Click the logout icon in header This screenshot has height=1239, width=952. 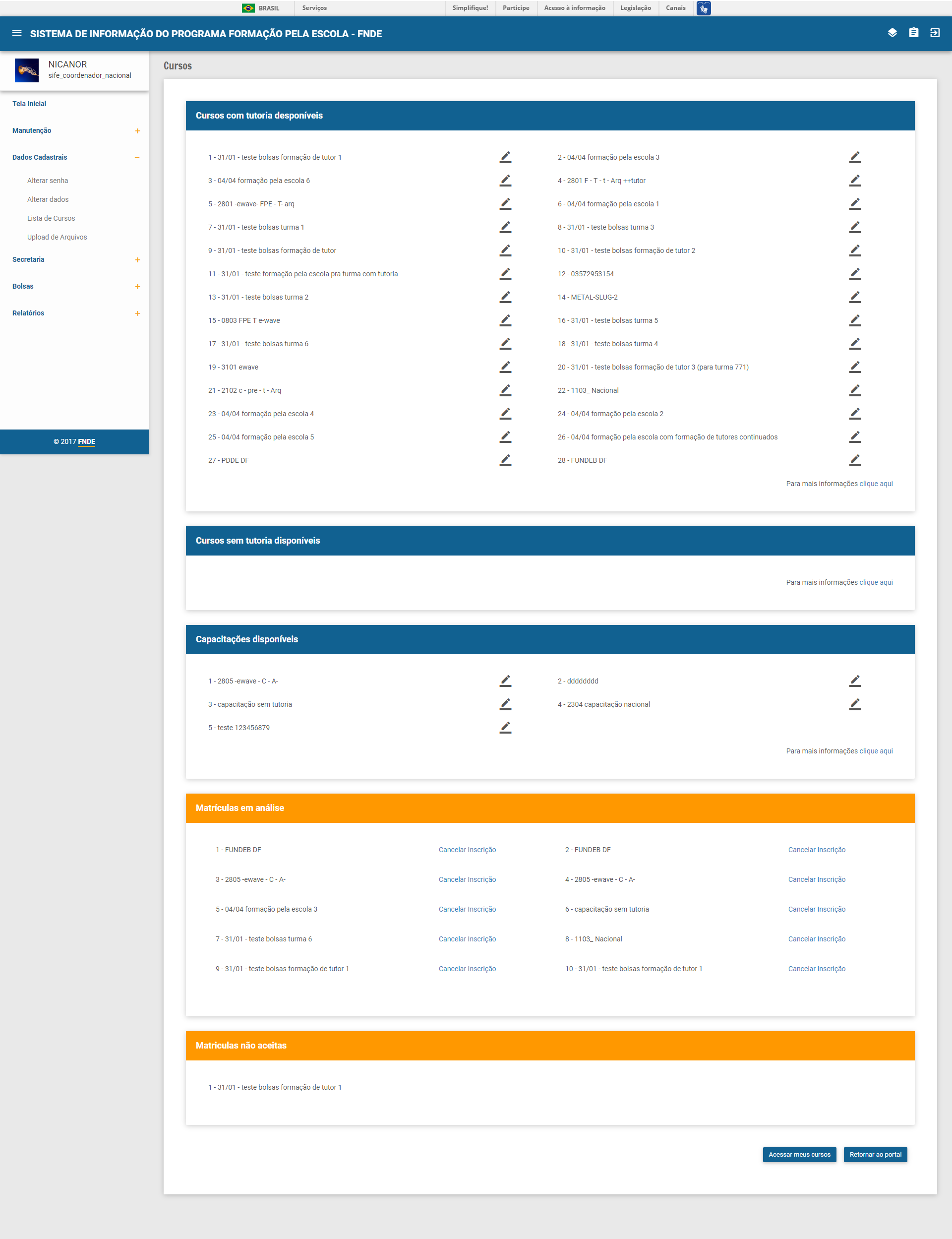click(x=935, y=33)
